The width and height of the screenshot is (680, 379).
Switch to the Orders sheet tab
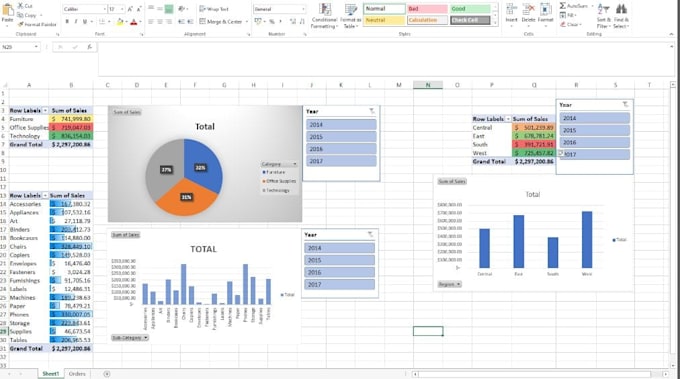[77, 374]
